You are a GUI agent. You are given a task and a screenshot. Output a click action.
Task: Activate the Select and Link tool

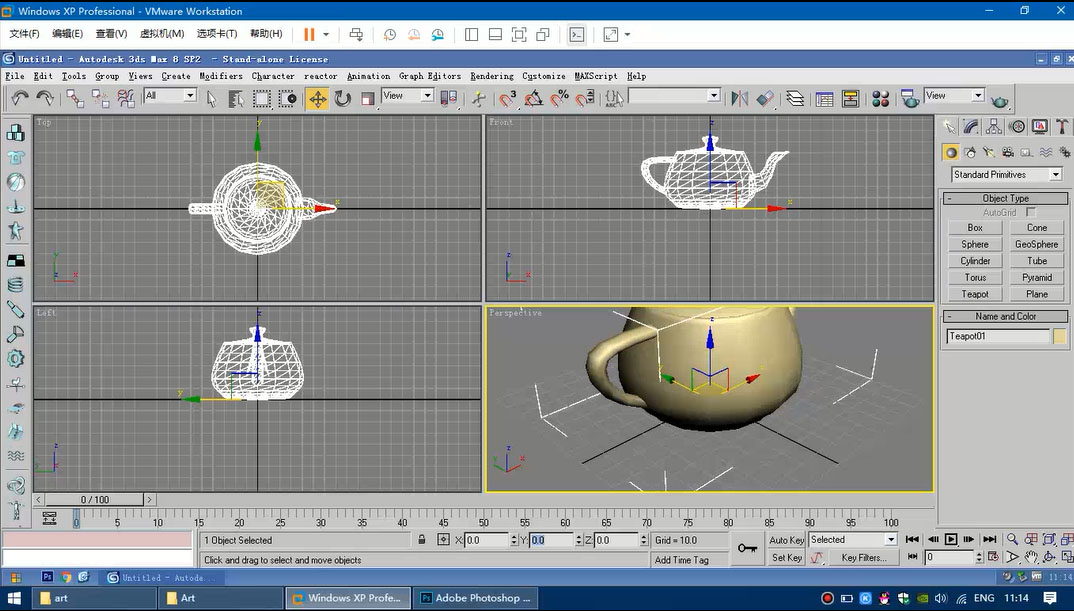tap(75, 99)
